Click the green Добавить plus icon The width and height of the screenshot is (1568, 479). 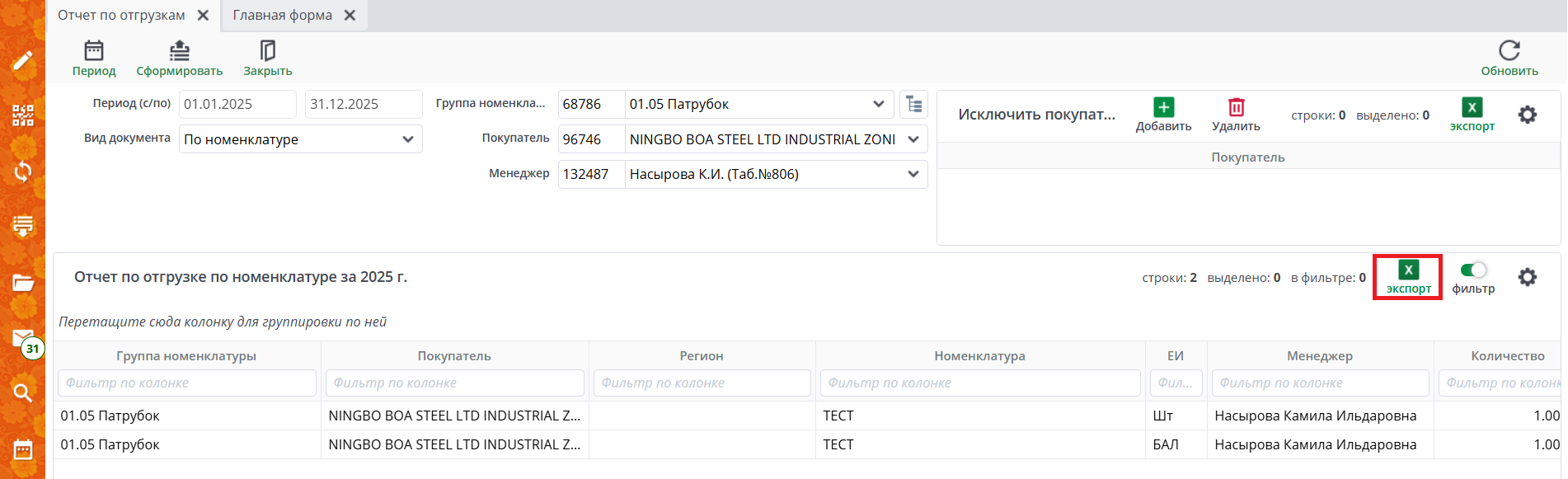coord(1163,107)
